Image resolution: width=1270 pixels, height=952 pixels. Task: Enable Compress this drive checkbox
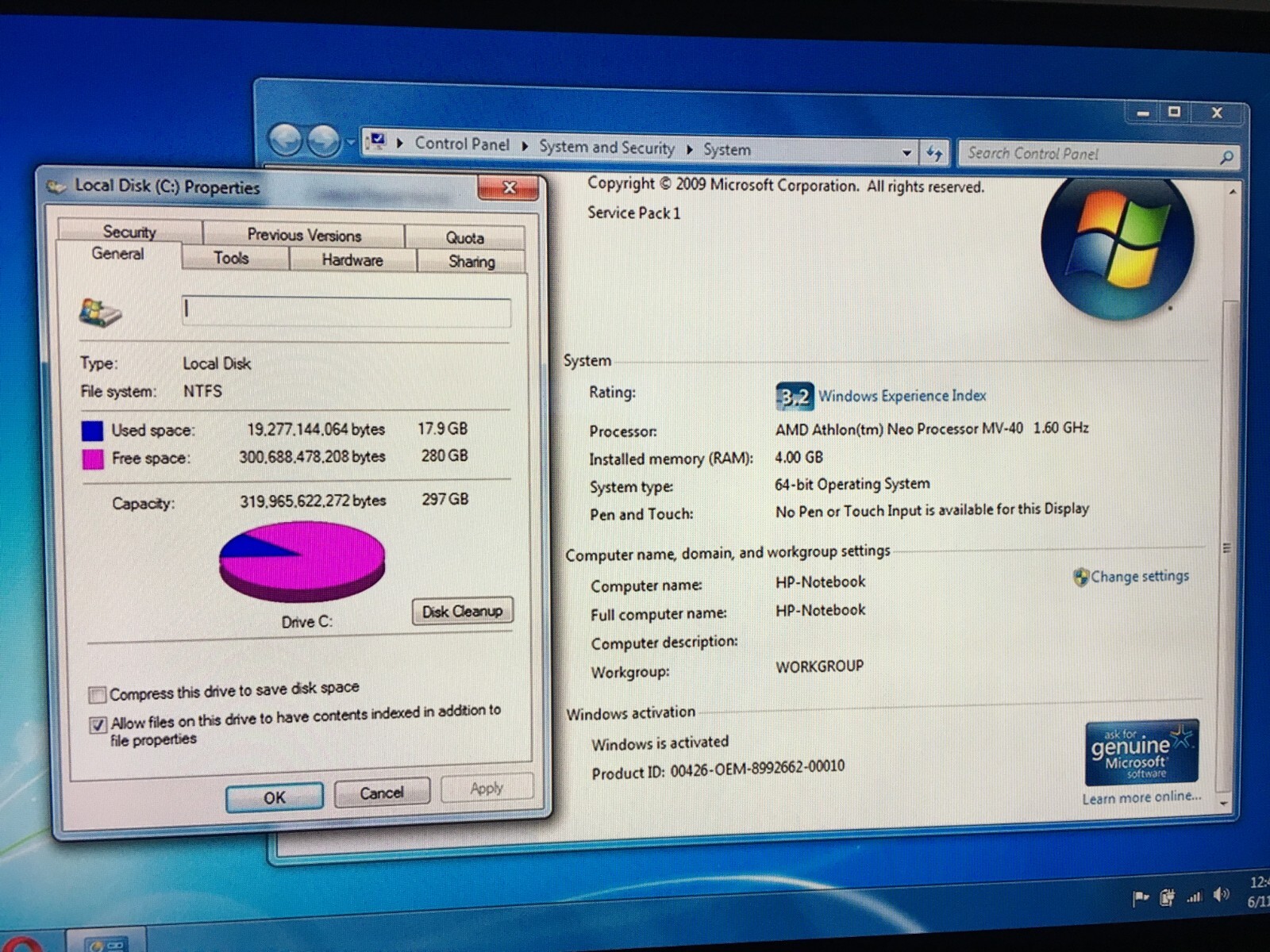coord(98,695)
